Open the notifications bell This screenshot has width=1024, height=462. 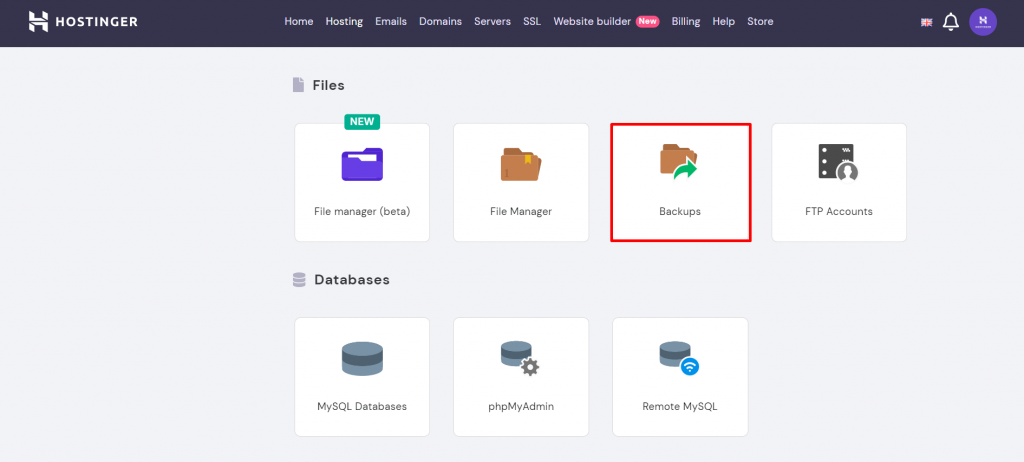(951, 22)
